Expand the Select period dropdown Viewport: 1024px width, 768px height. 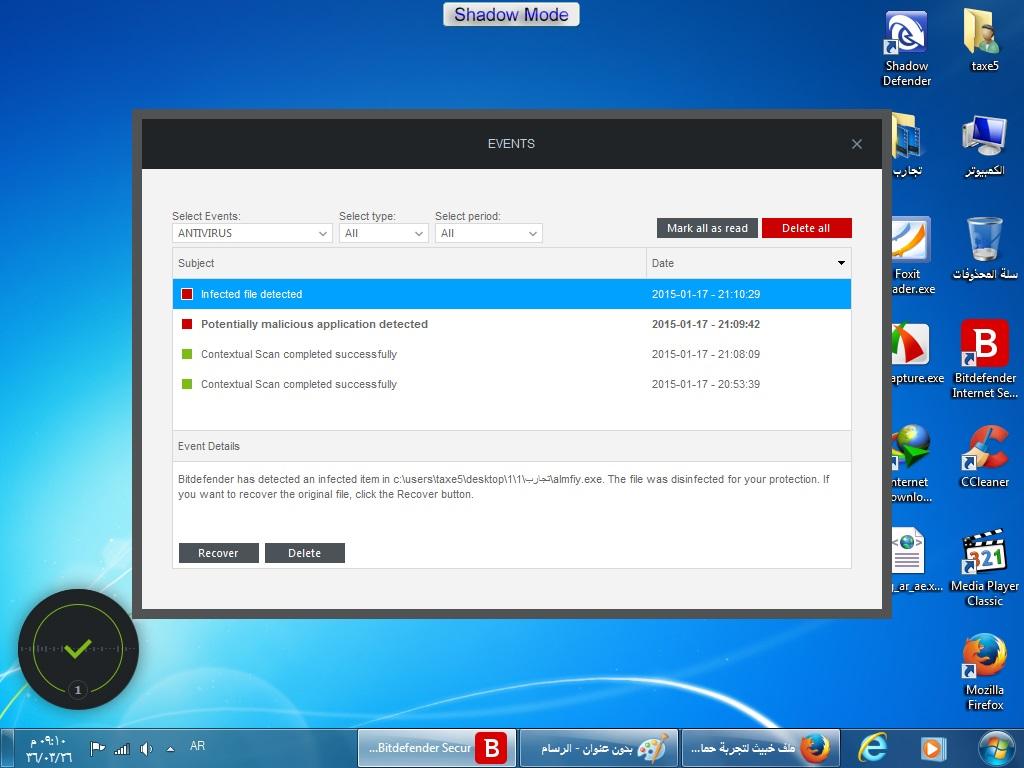(x=488, y=233)
